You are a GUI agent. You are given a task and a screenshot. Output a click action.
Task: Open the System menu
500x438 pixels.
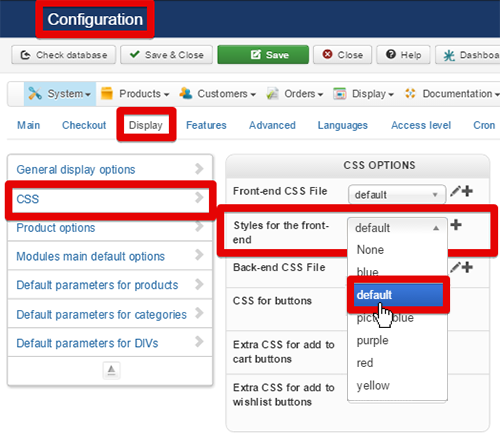coord(60,94)
